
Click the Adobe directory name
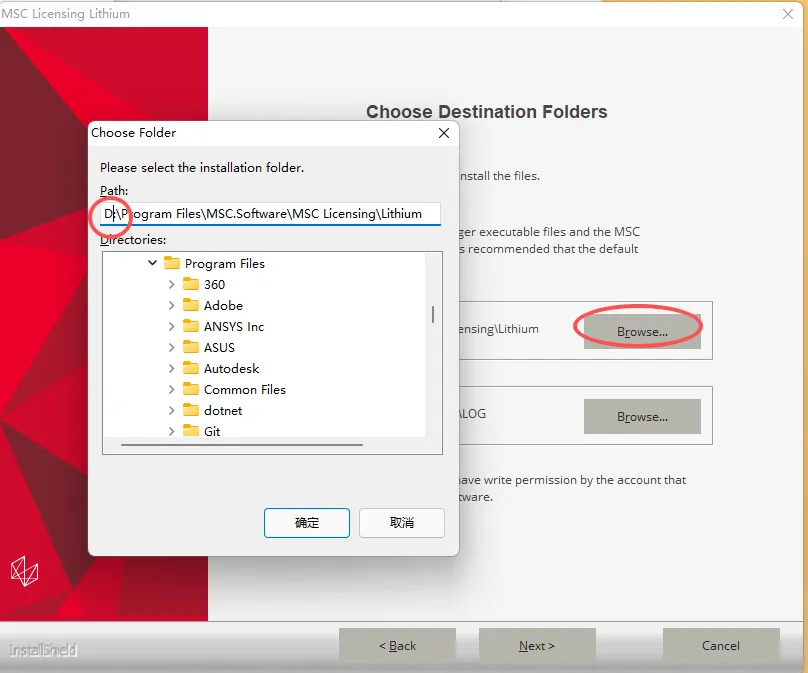(x=223, y=306)
